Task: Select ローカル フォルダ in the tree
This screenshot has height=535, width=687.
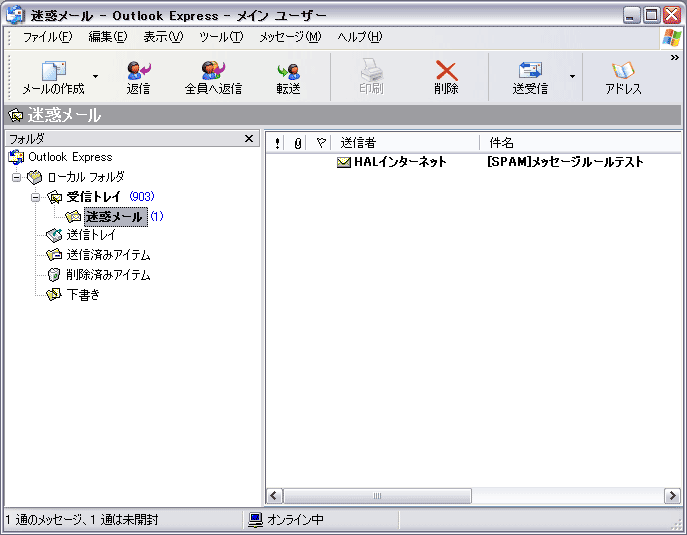Action: pos(86,177)
